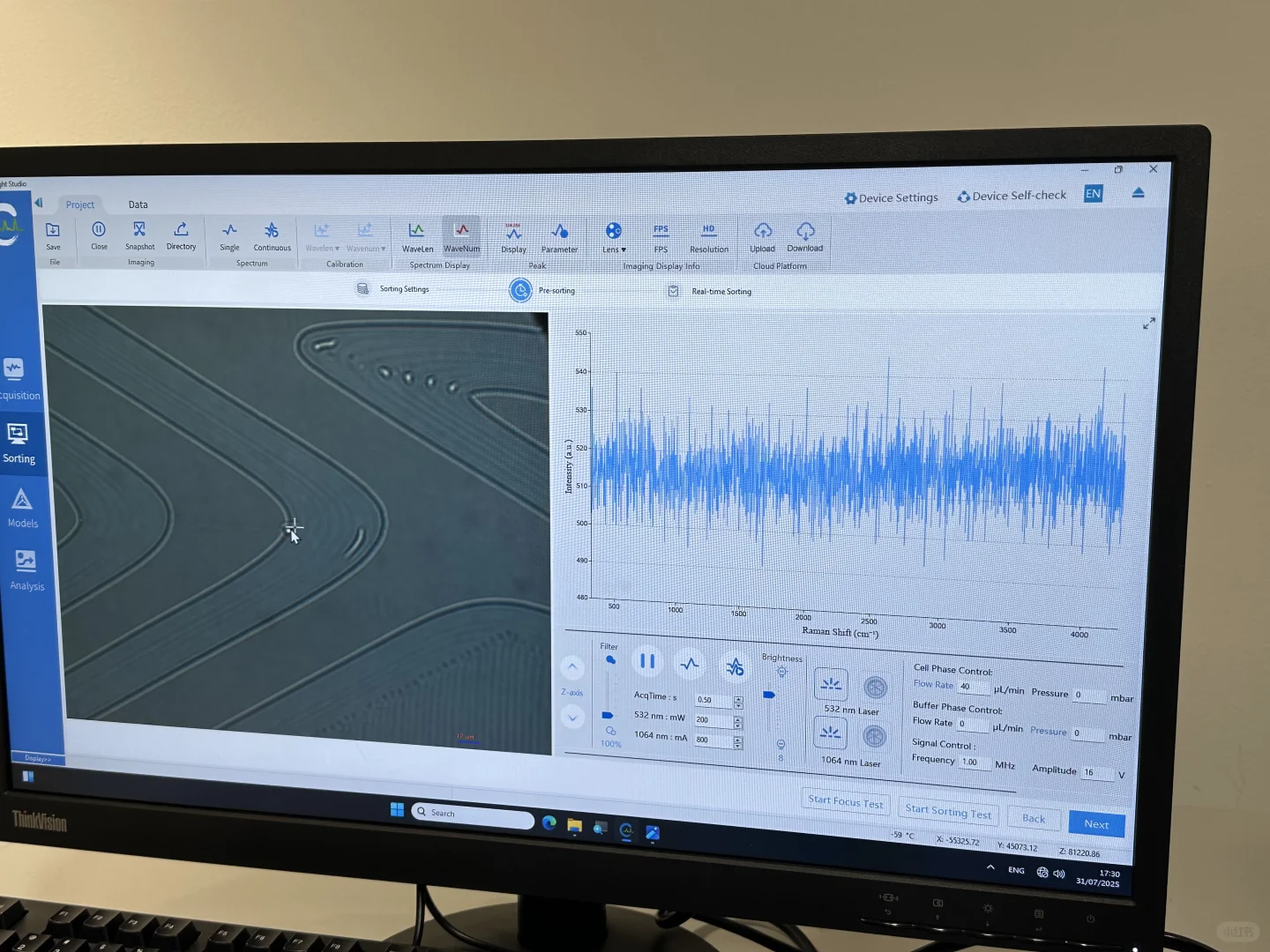The image size is (1270, 952).
Task: Click the signal Frequency input field
Action: [x=975, y=762]
